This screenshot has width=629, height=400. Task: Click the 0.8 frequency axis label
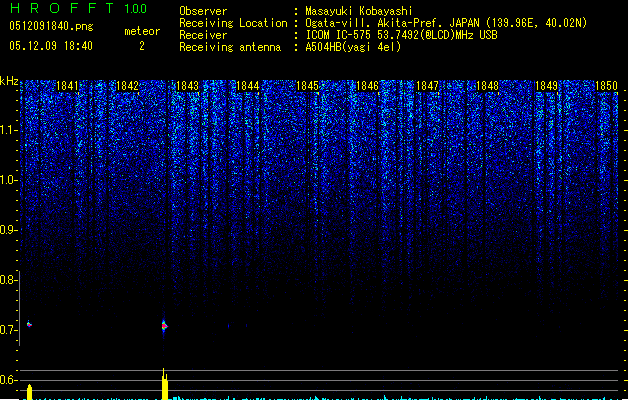[x=8, y=280]
